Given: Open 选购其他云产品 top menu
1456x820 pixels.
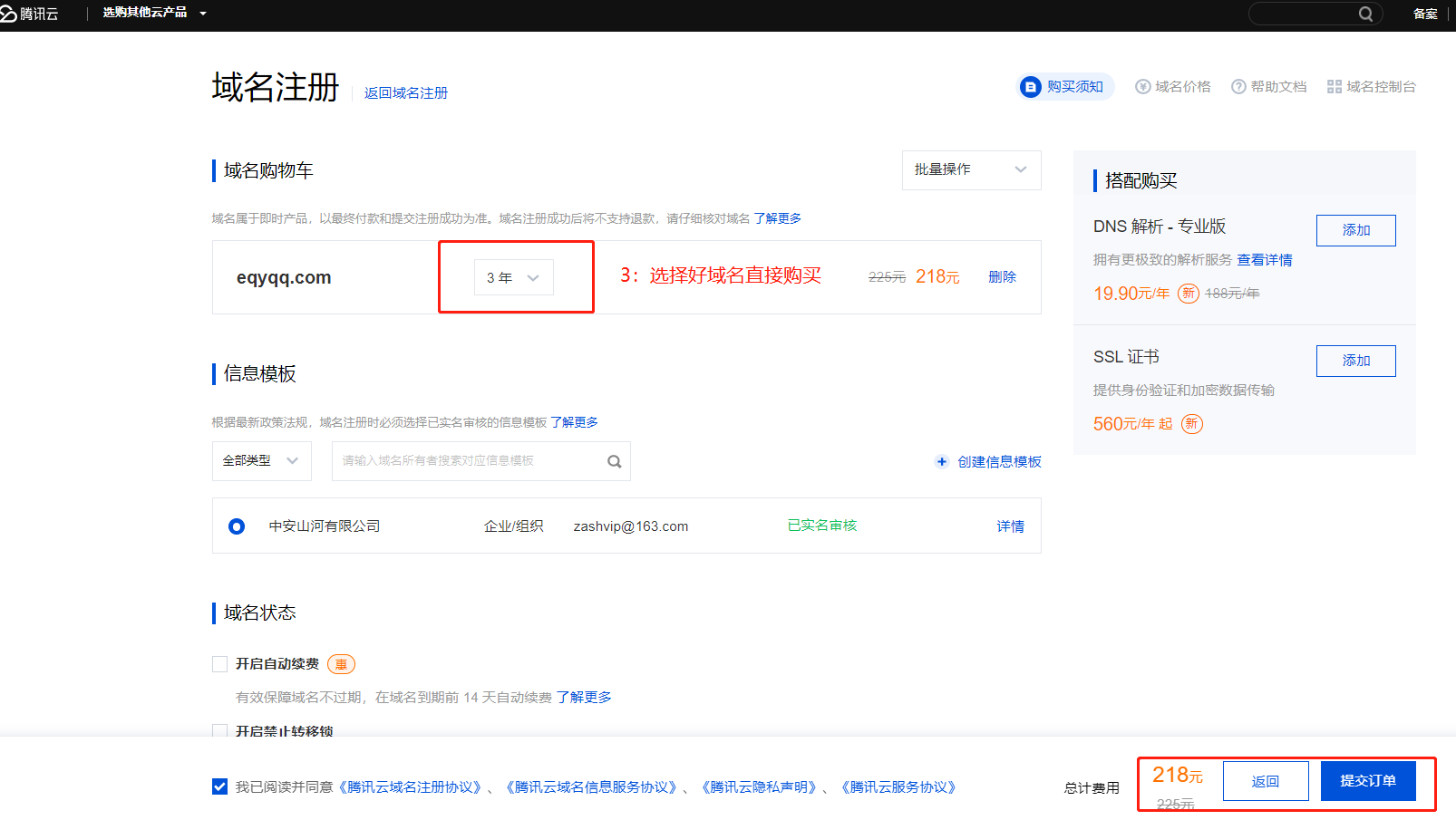Looking at the screenshot, I should pyautogui.click(x=154, y=13).
